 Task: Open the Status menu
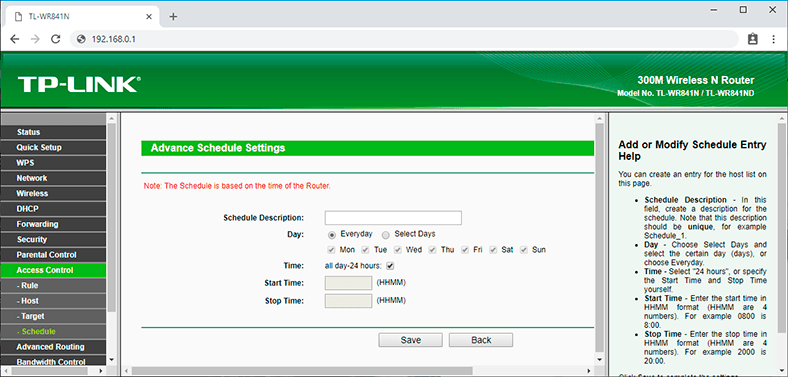click(x=53, y=132)
